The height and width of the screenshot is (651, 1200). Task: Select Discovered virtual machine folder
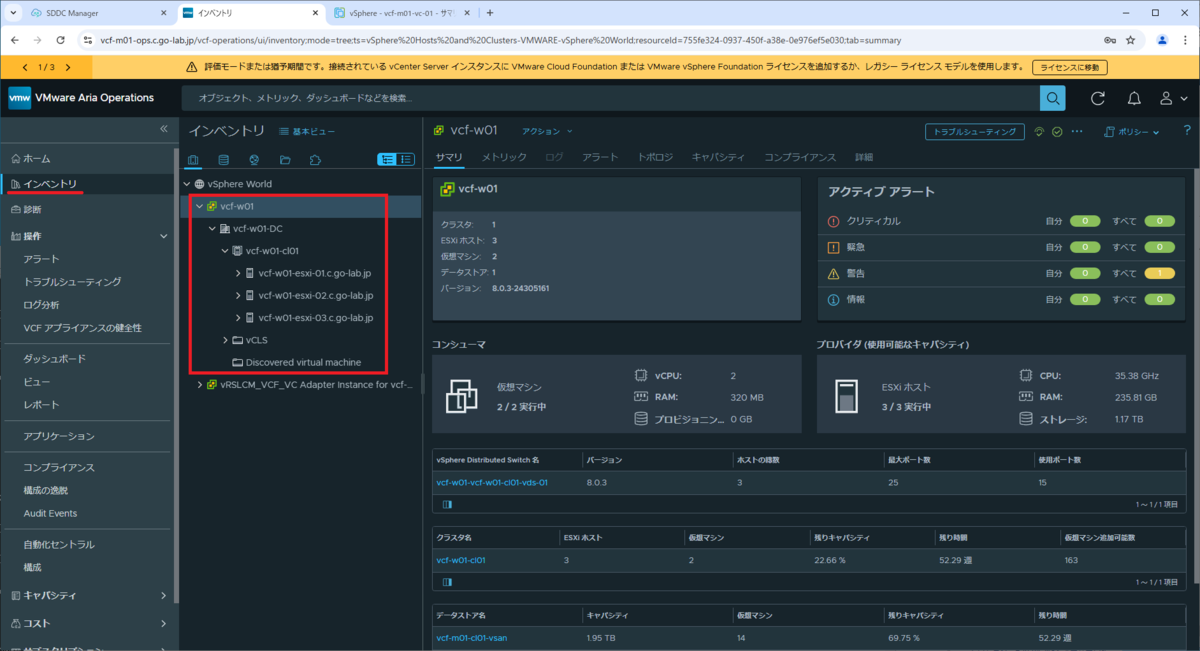[303, 362]
